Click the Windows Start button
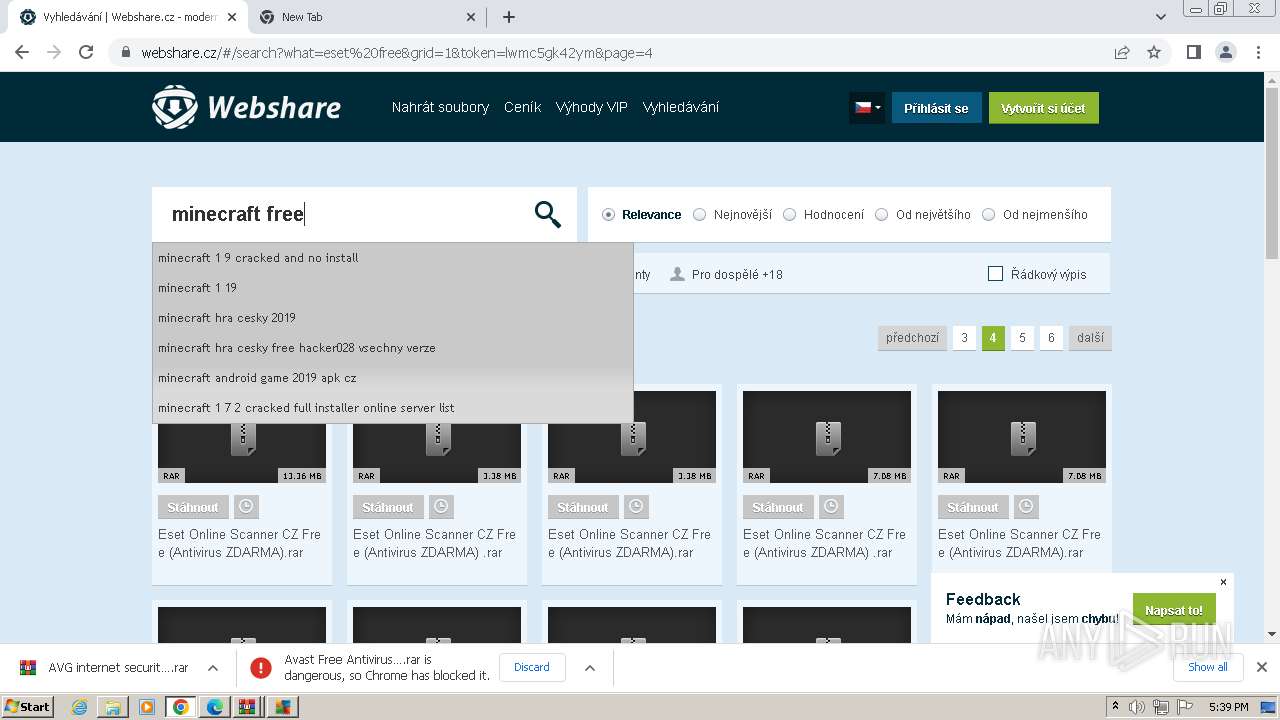 (27, 707)
